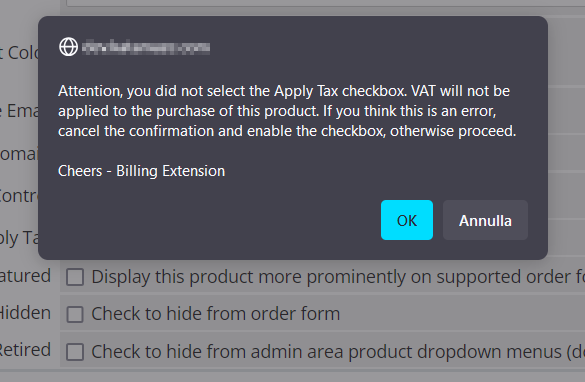585x382 pixels.
Task: Click the partially visible Color field label
Action: pyautogui.click(x=19, y=53)
